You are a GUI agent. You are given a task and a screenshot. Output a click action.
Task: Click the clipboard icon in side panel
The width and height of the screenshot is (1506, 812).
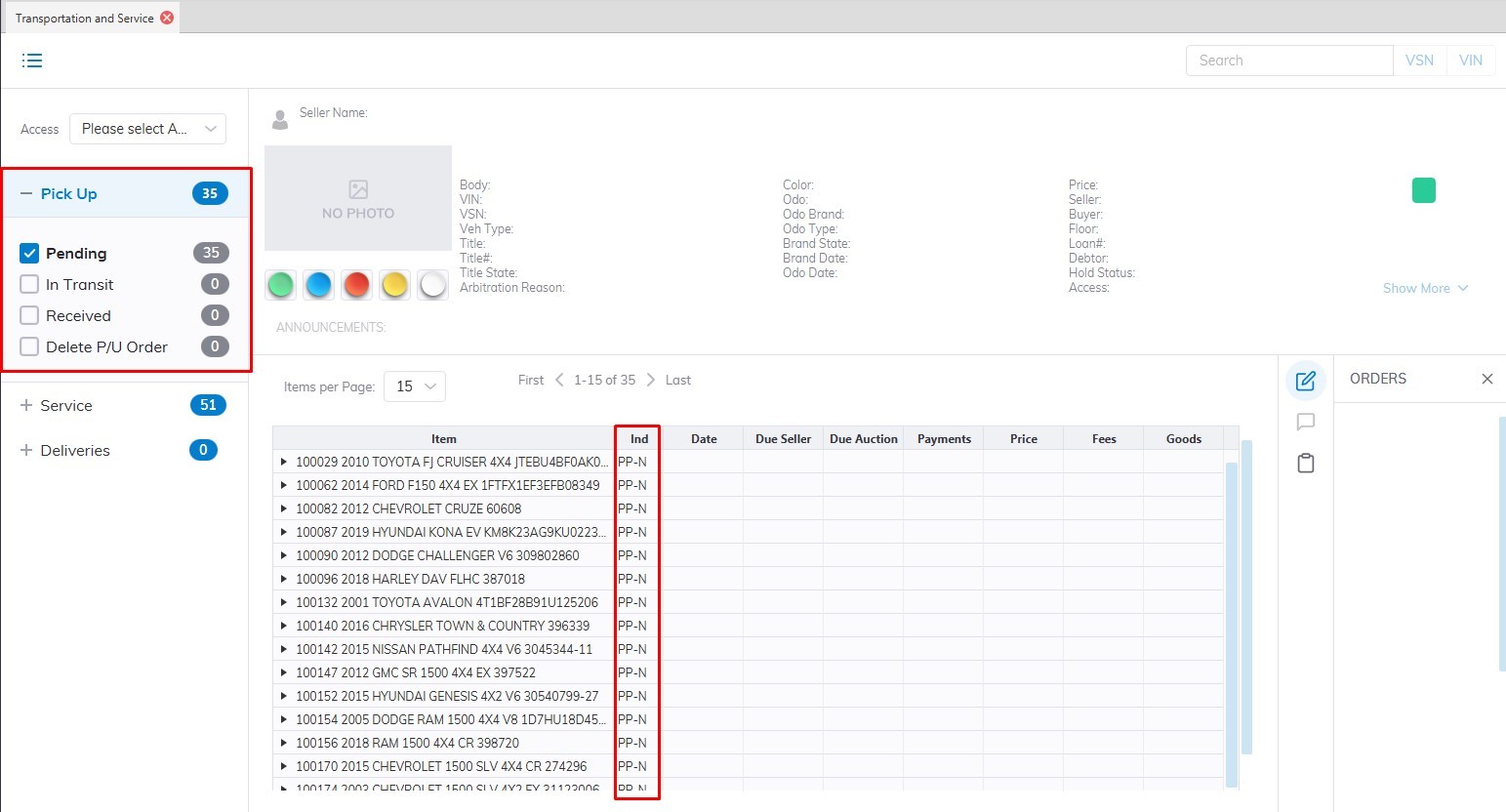1305,463
